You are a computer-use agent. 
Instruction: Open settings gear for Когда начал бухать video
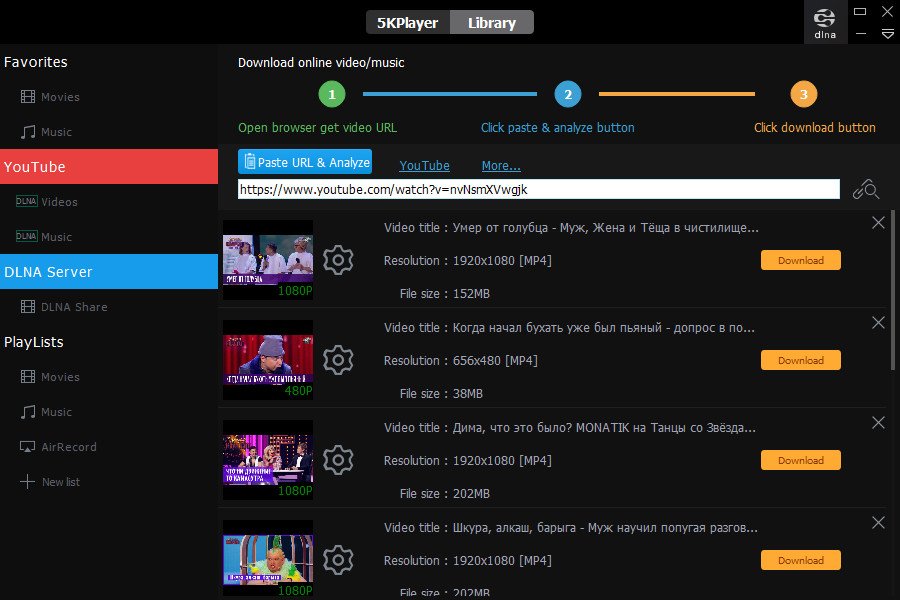point(338,360)
